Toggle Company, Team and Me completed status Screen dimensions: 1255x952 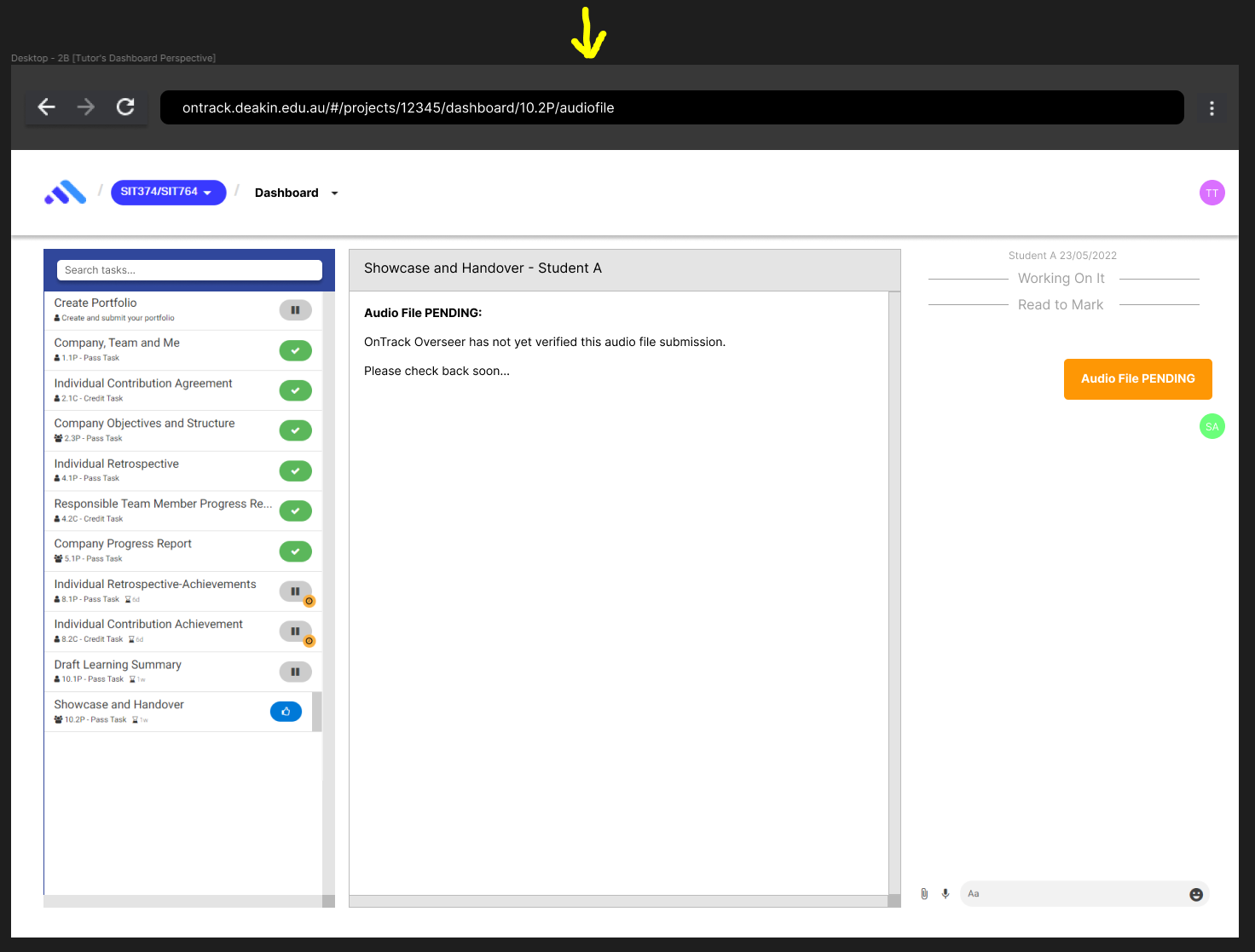tap(295, 350)
